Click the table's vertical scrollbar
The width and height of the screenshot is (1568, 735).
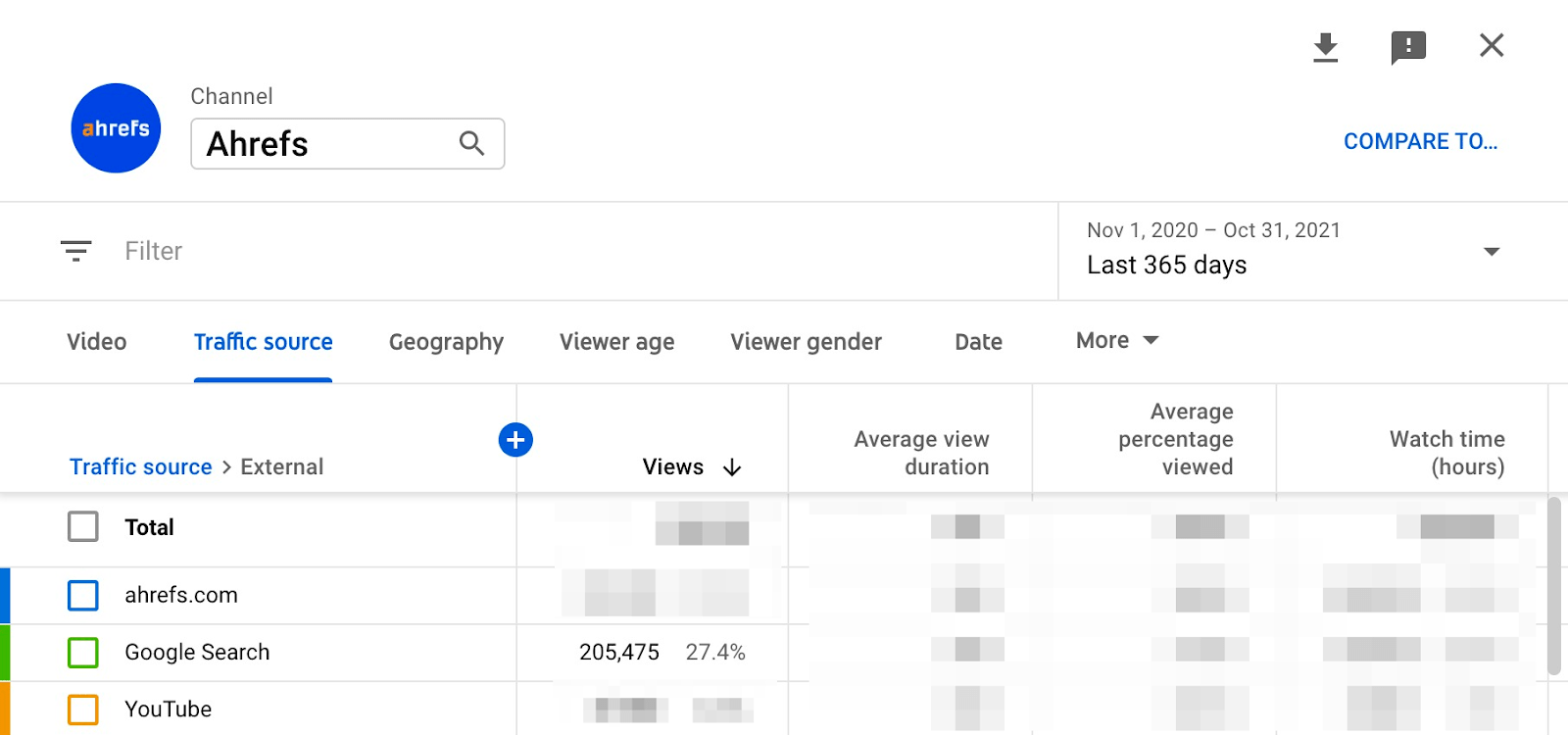pos(1553,586)
